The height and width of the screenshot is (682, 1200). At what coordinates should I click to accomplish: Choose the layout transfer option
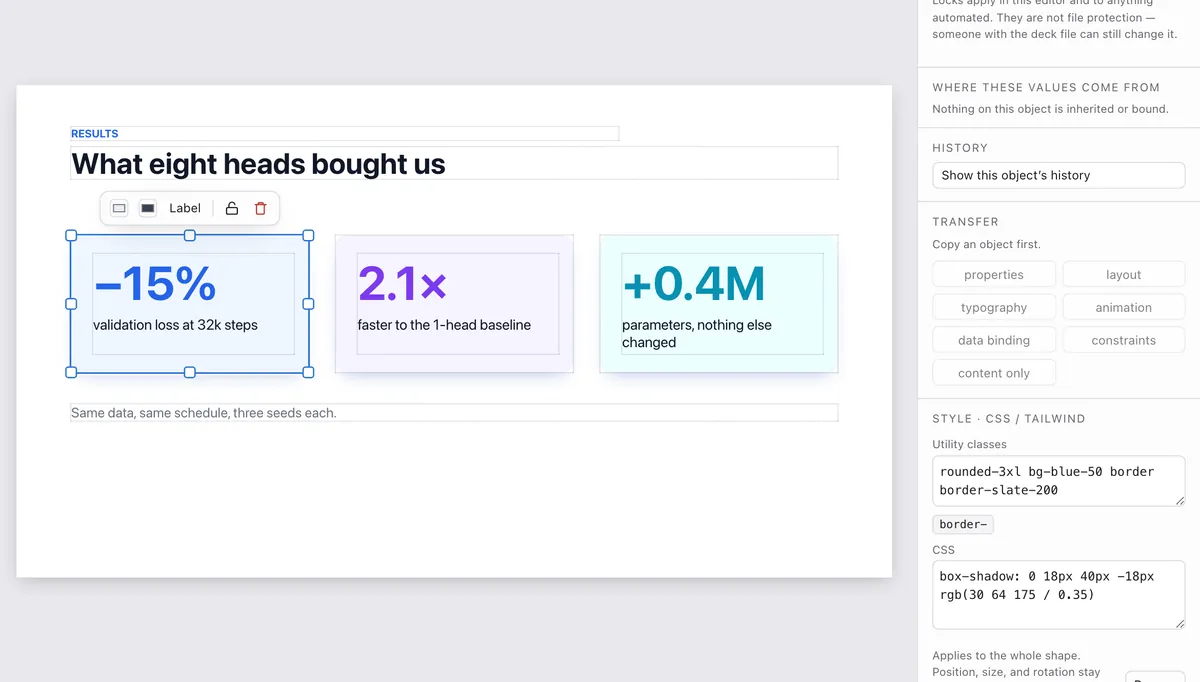point(1124,275)
